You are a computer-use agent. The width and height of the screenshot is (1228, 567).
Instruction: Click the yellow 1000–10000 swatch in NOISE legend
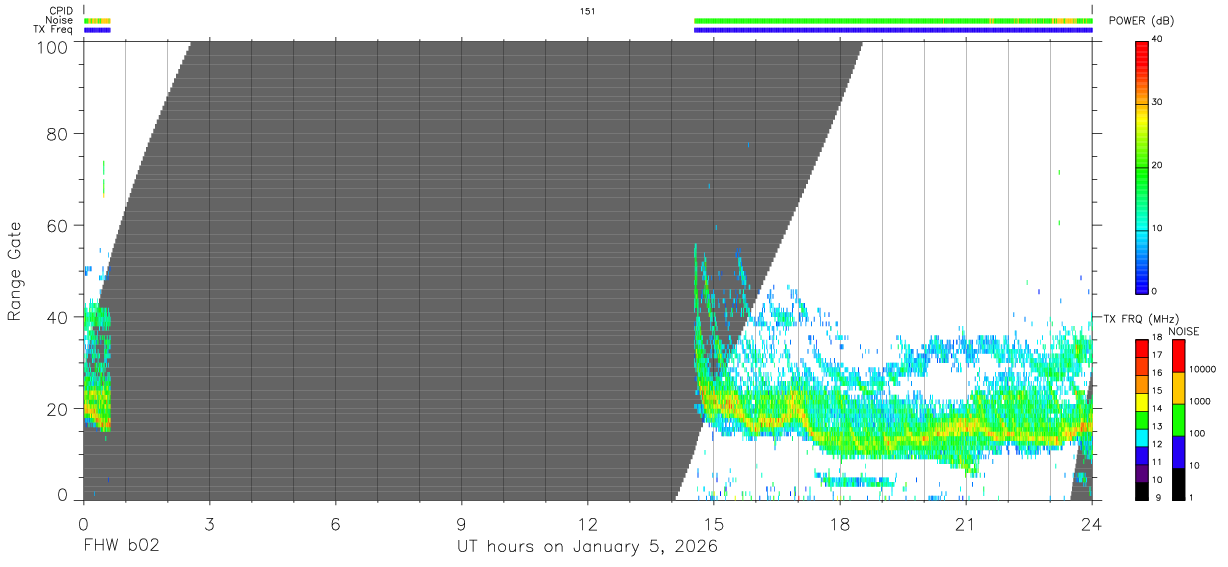point(1179,388)
